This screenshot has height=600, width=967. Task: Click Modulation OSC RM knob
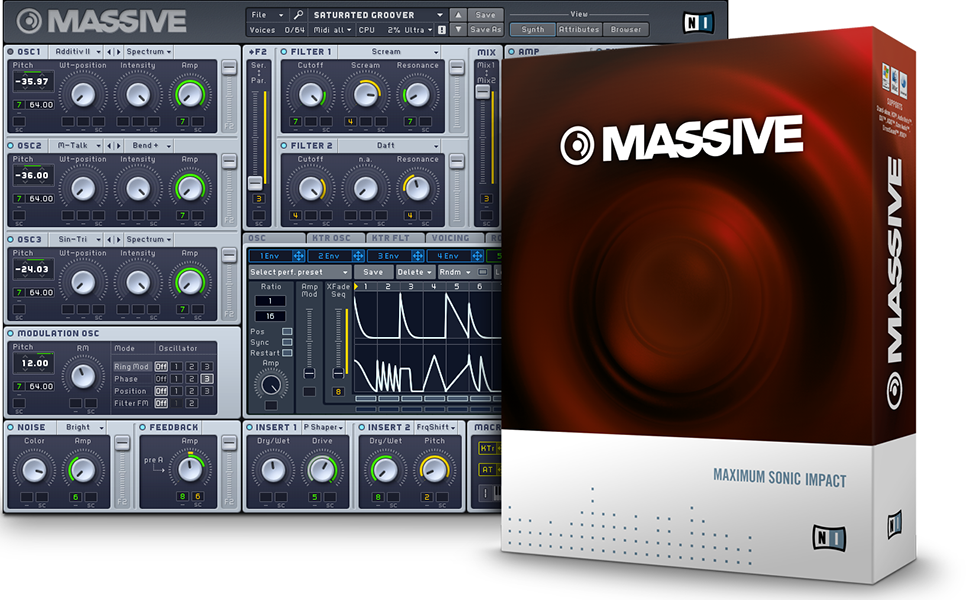[83, 376]
